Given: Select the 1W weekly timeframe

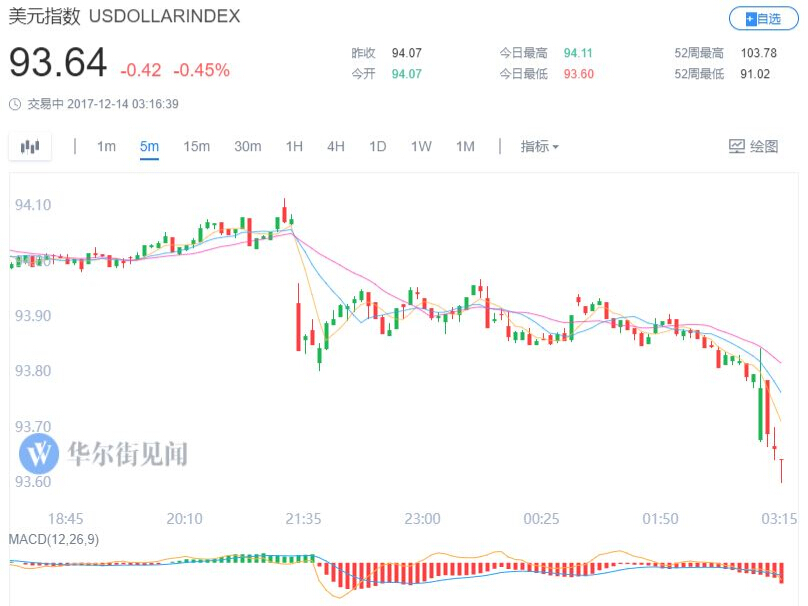Looking at the screenshot, I should pyautogui.click(x=421, y=147).
